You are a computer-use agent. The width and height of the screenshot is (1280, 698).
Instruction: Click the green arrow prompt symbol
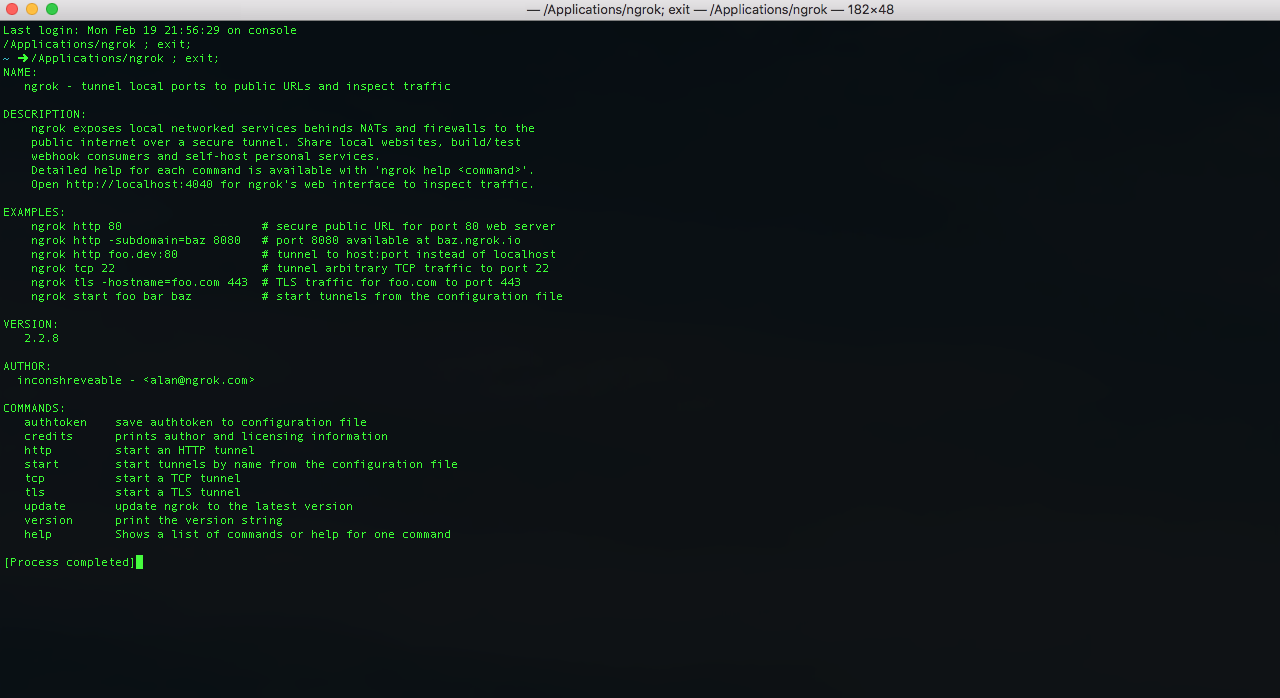coord(23,58)
